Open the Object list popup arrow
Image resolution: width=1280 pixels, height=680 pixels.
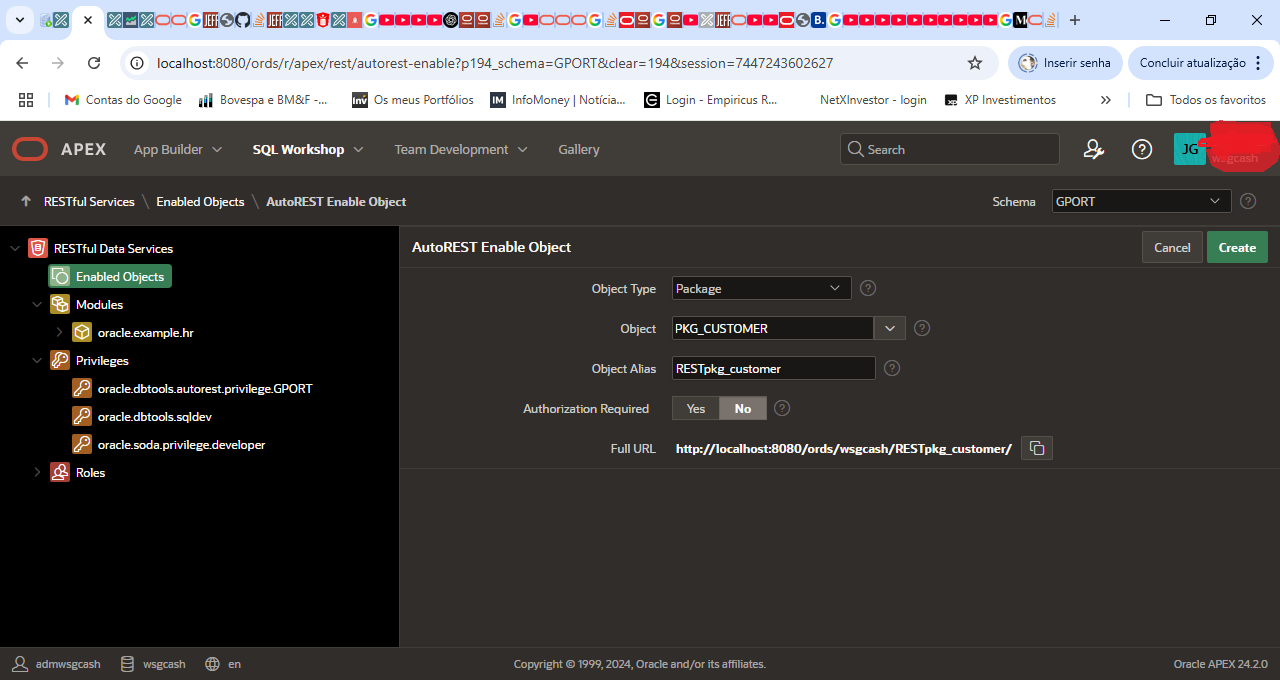point(890,328)
